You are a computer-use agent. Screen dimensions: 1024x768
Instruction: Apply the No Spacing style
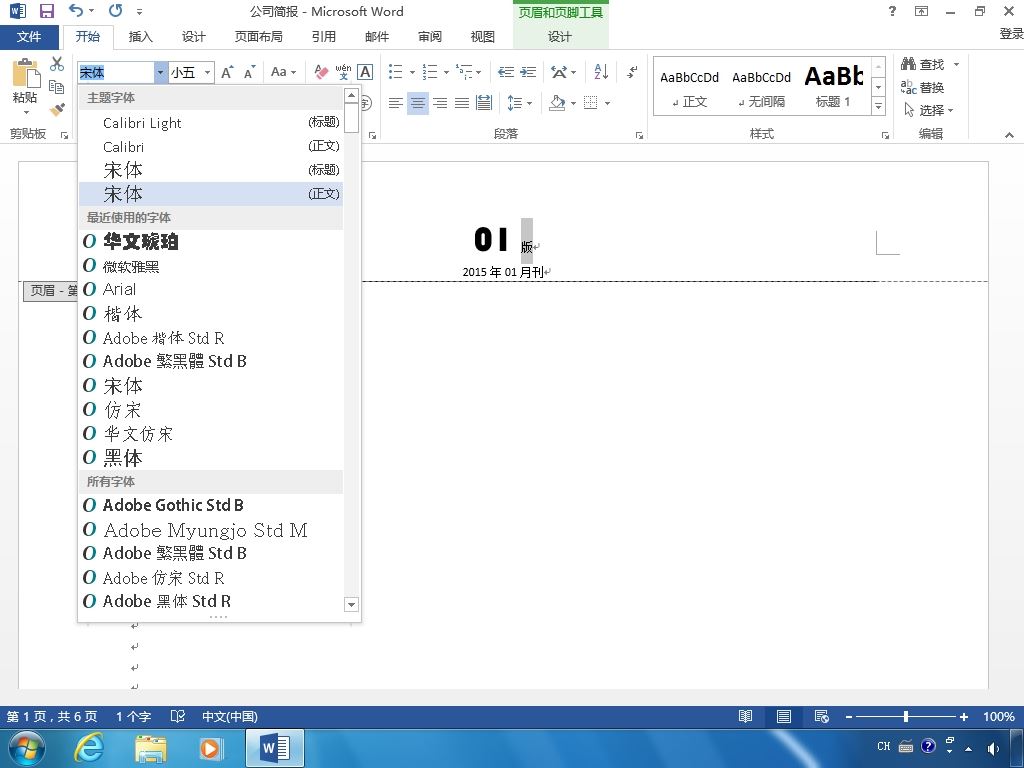761,88
